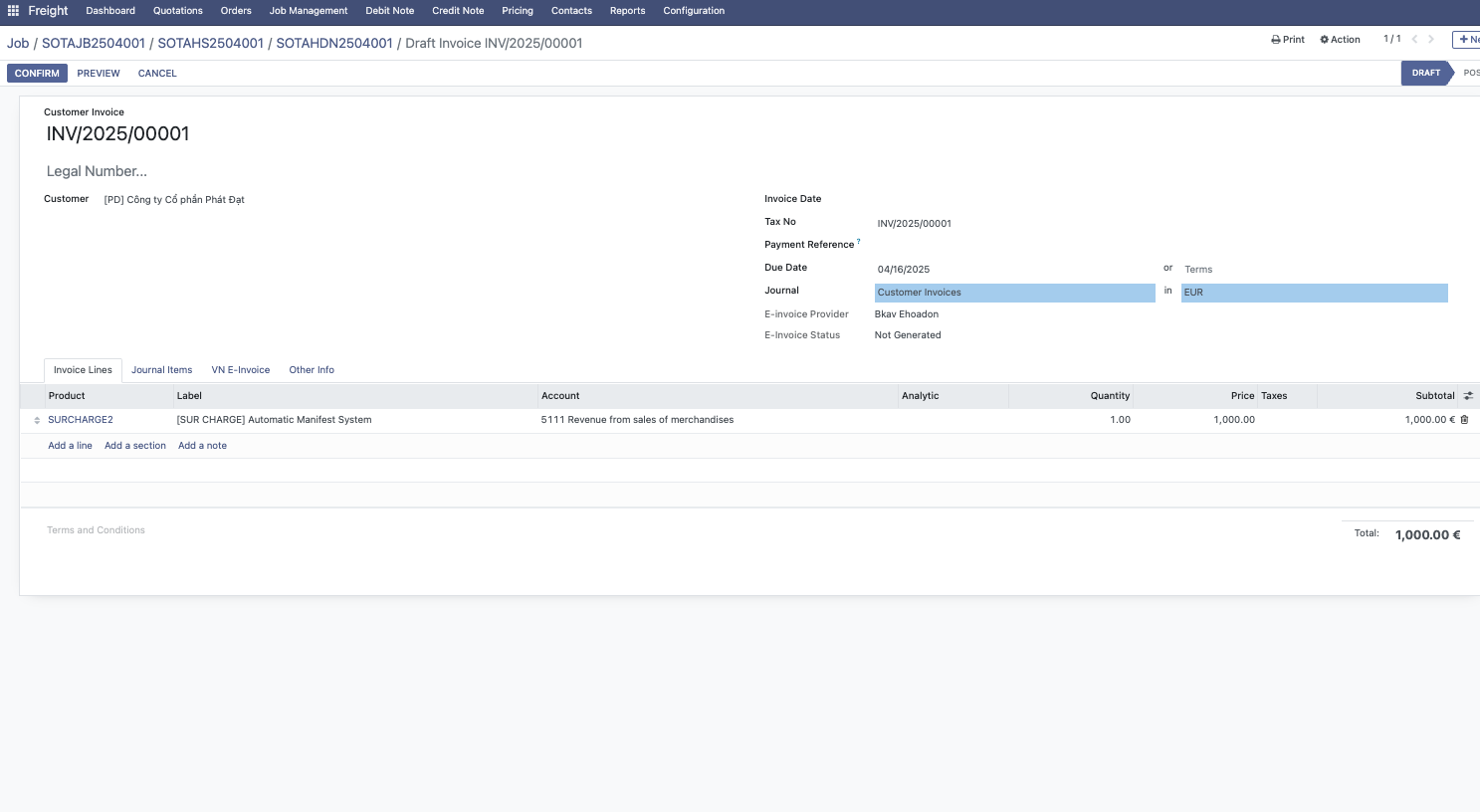Open the apps grid menu icon
The image size is (1480, 812).
13,11
